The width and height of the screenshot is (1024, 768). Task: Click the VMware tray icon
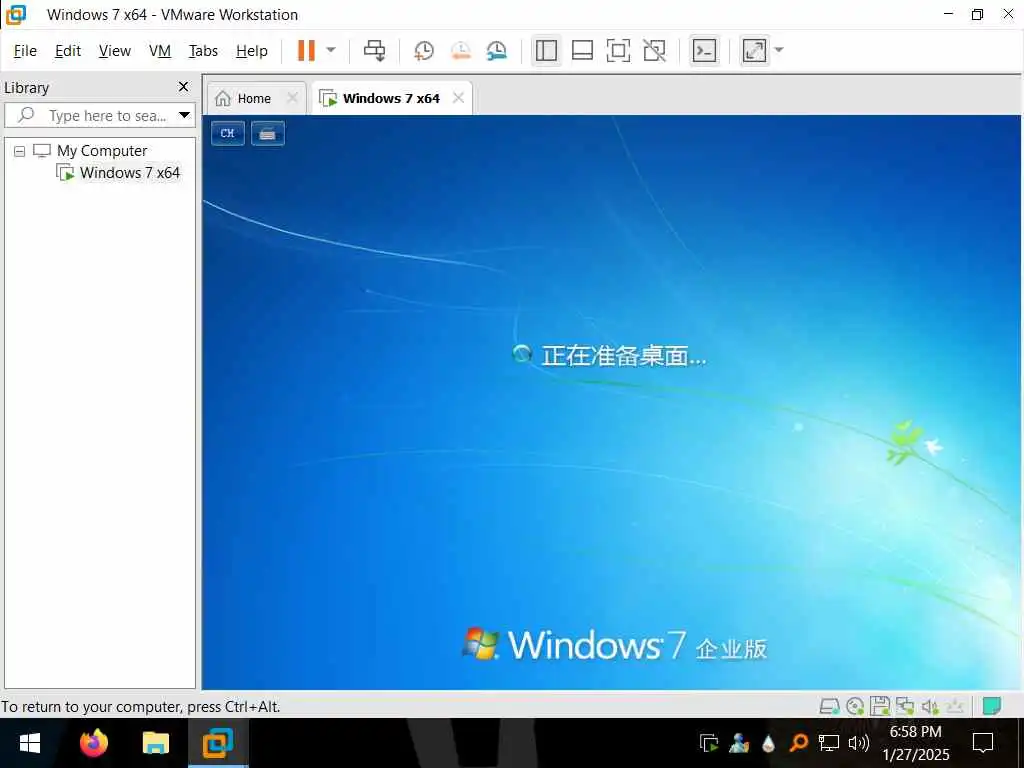point(709,743)
